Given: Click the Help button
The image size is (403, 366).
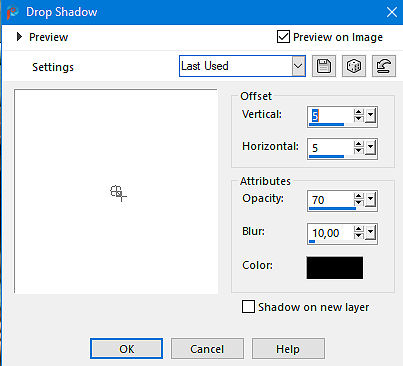Looking at the screenshot, I should 288,349.
